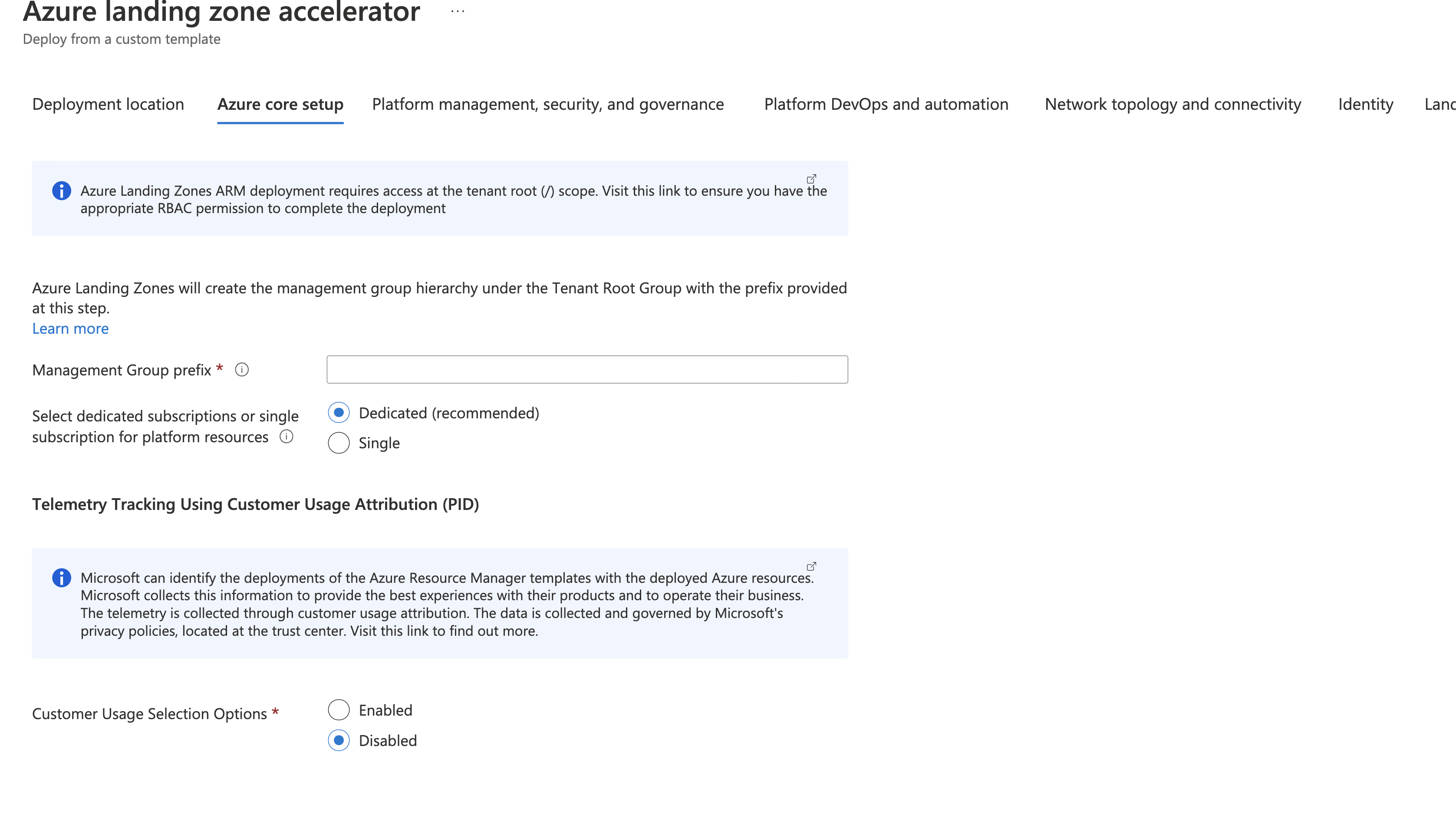Go to Platform DevOps and automation tab

coord(886,104)
